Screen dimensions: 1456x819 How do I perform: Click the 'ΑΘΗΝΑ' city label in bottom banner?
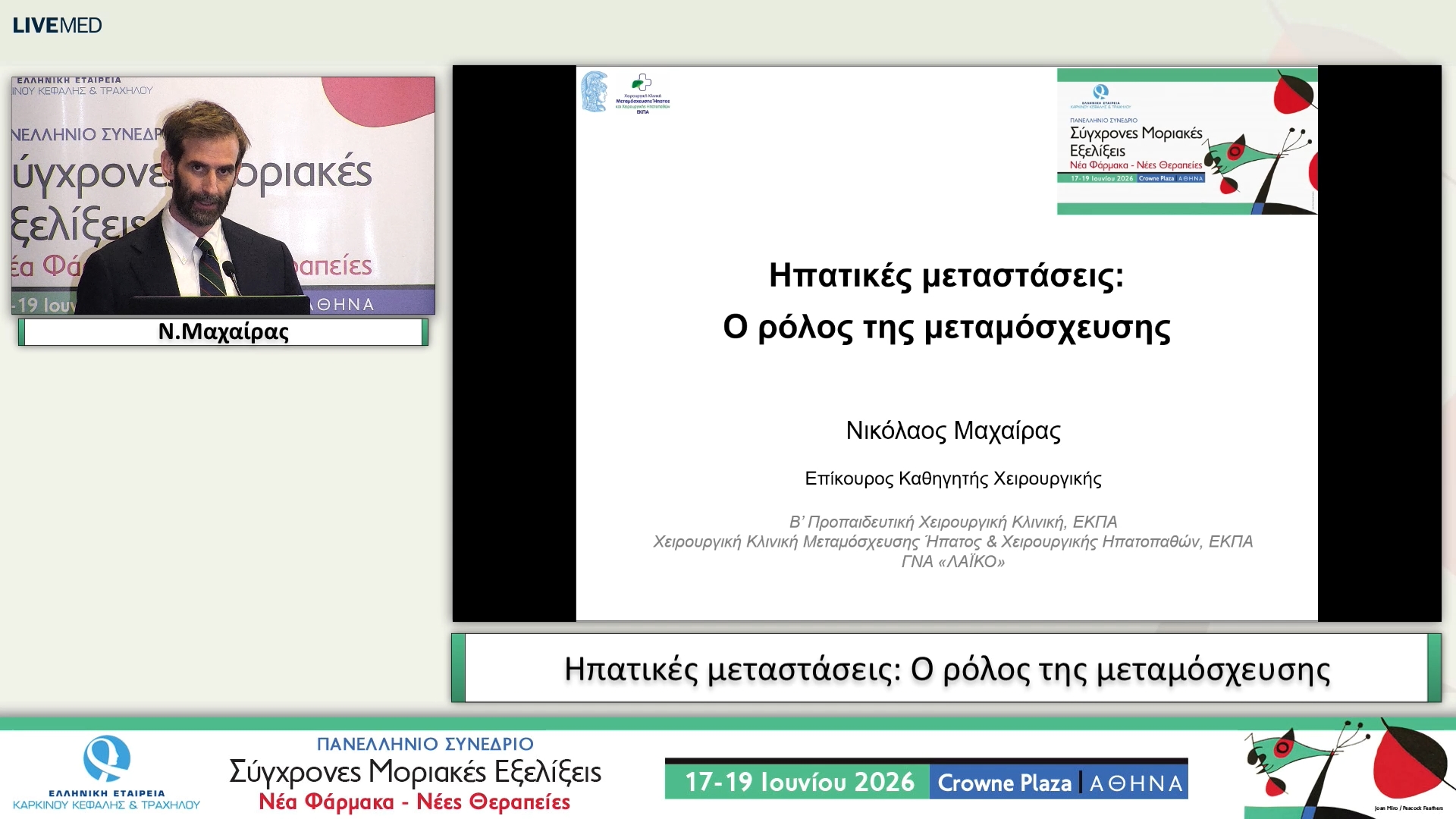1135,783
